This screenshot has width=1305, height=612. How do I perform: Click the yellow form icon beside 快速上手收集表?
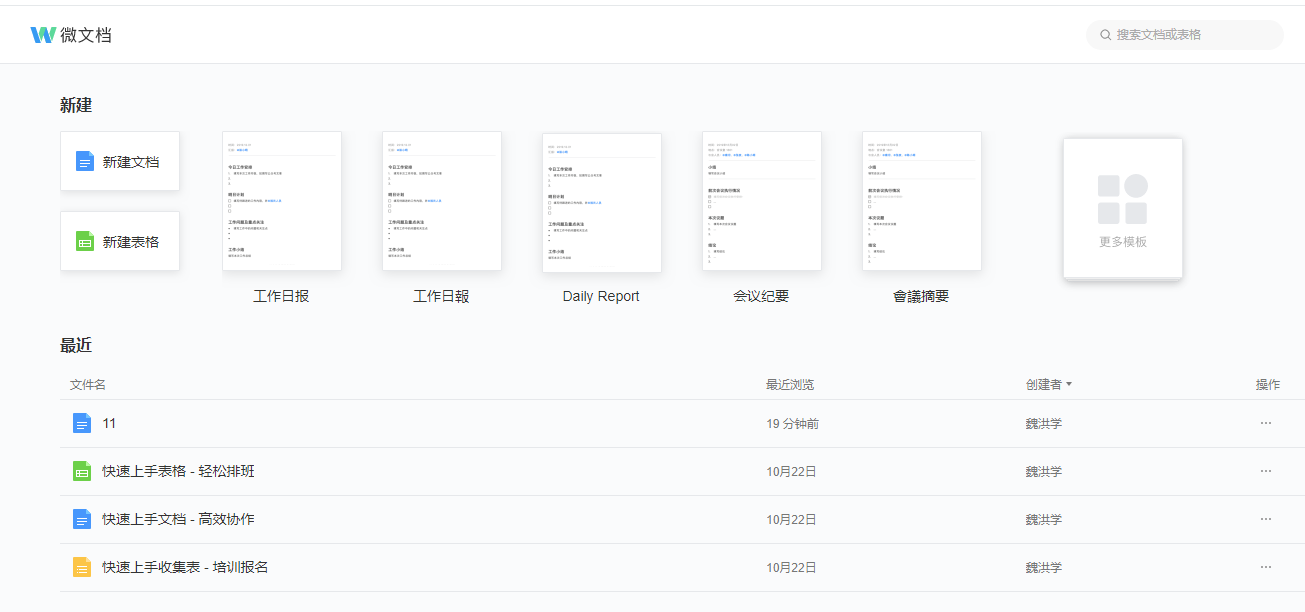click(82, 566)
